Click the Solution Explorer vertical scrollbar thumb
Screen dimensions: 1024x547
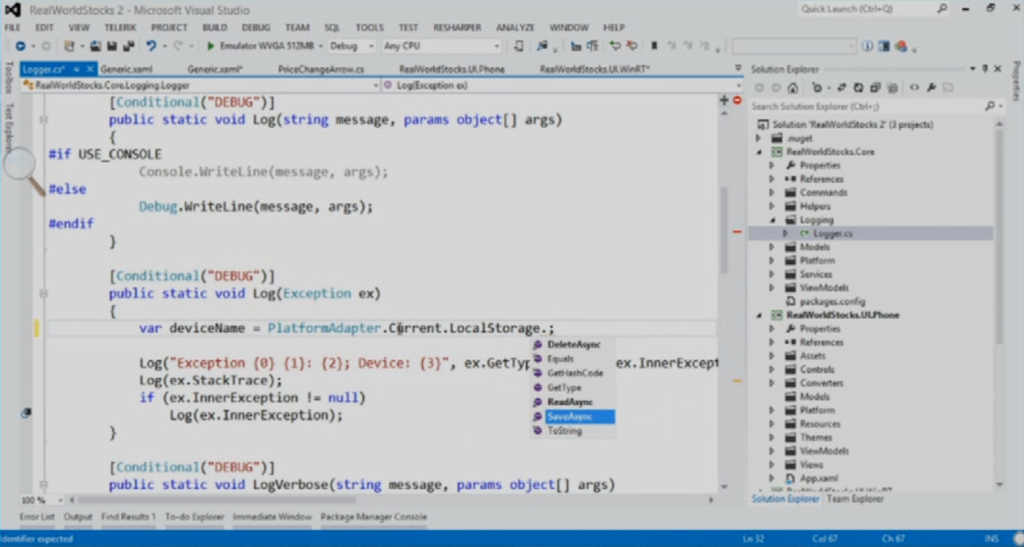coord(999,235)
